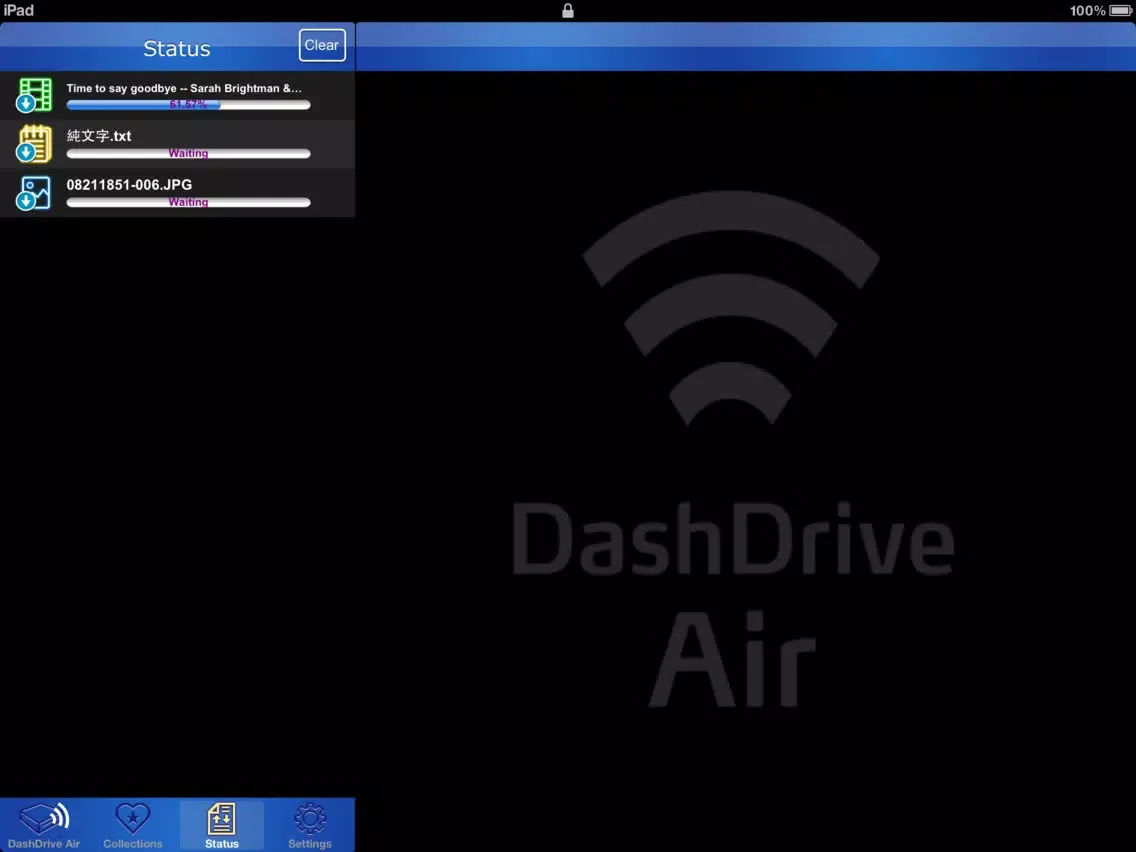Viewport: 1136px width, 852px height.
Task: Tap the Status title in the header
Action: [x=177, y=49]
